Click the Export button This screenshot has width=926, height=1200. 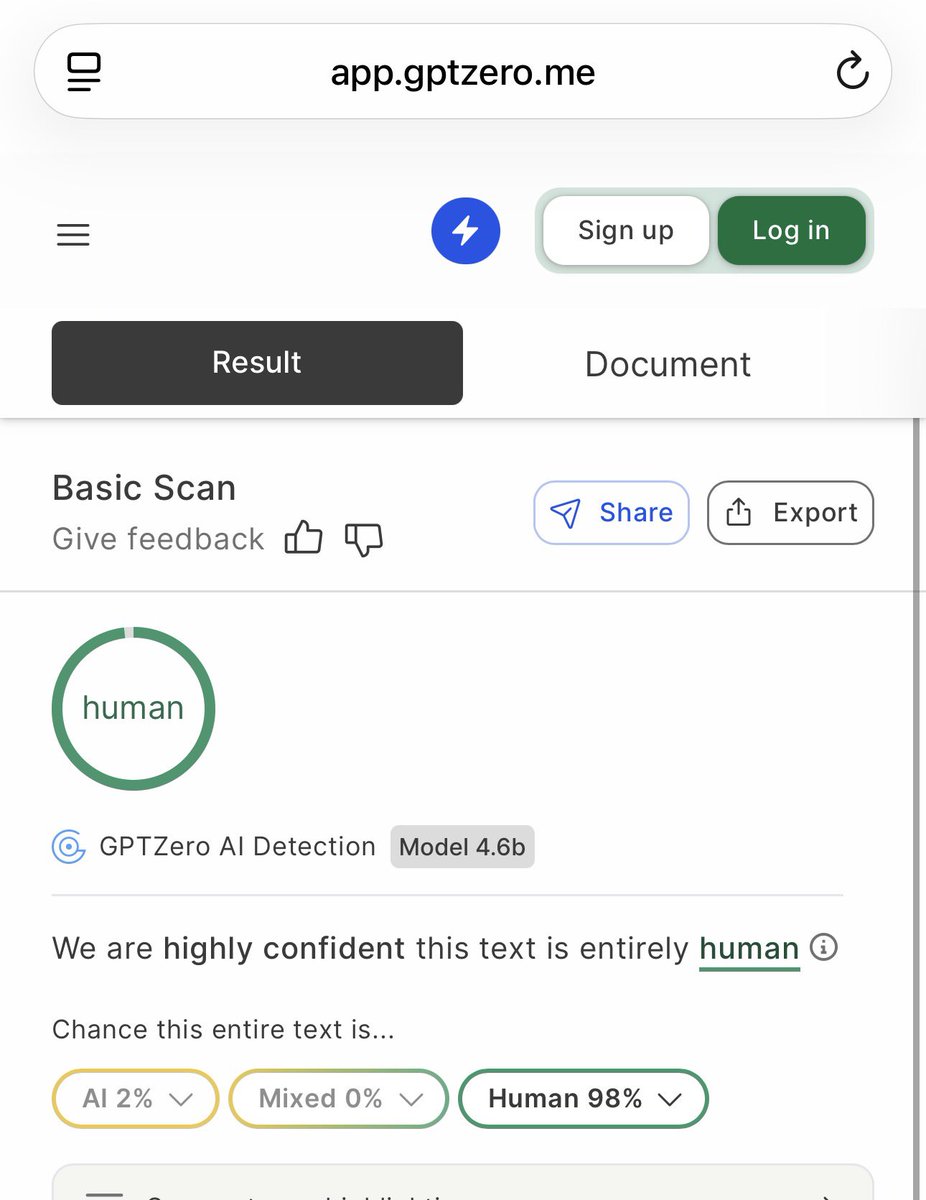pos(790,513)
